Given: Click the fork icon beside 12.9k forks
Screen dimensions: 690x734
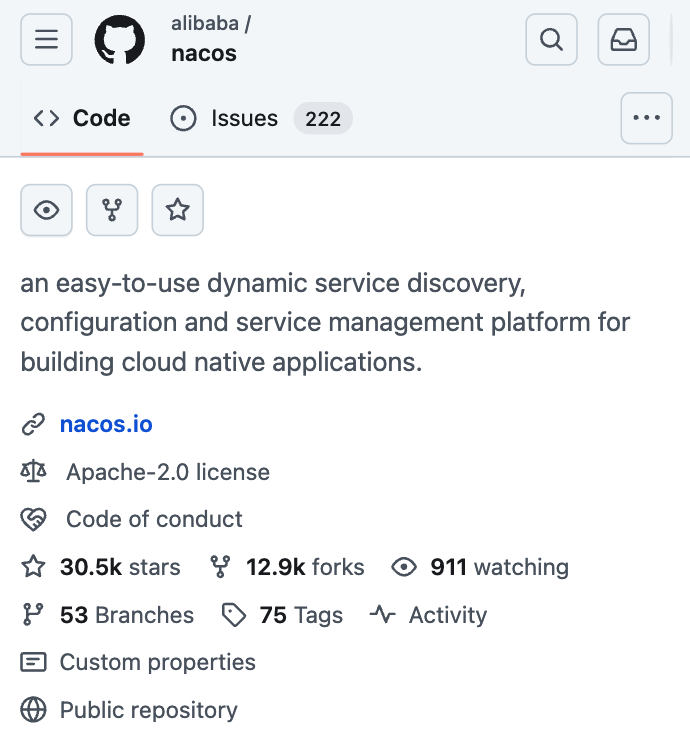Looking at the screenshot, I should (220, 567).
